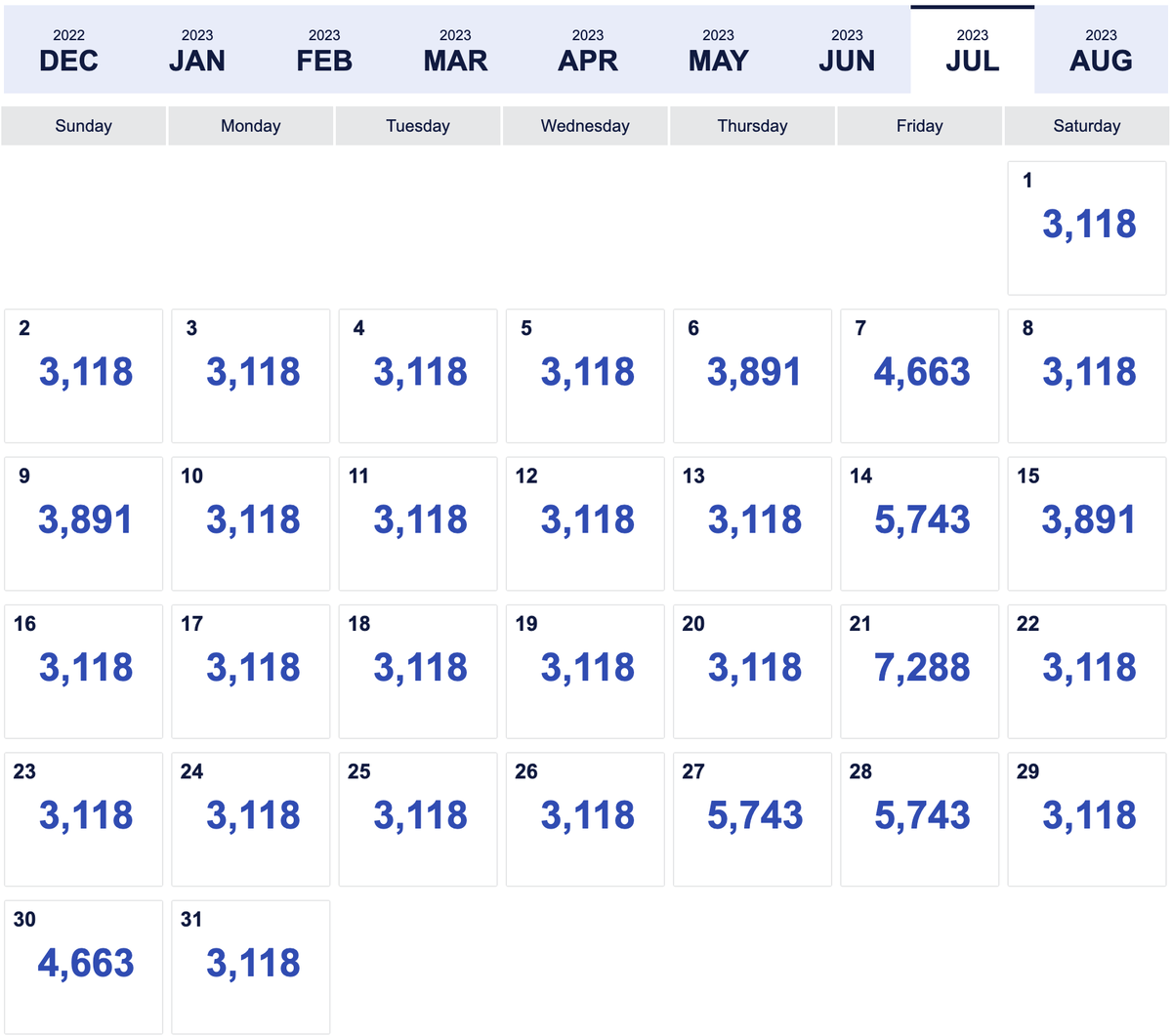Screen dimensions: 1172x1036
Task: Select the FEB 2023 tab
Action: 323,49
